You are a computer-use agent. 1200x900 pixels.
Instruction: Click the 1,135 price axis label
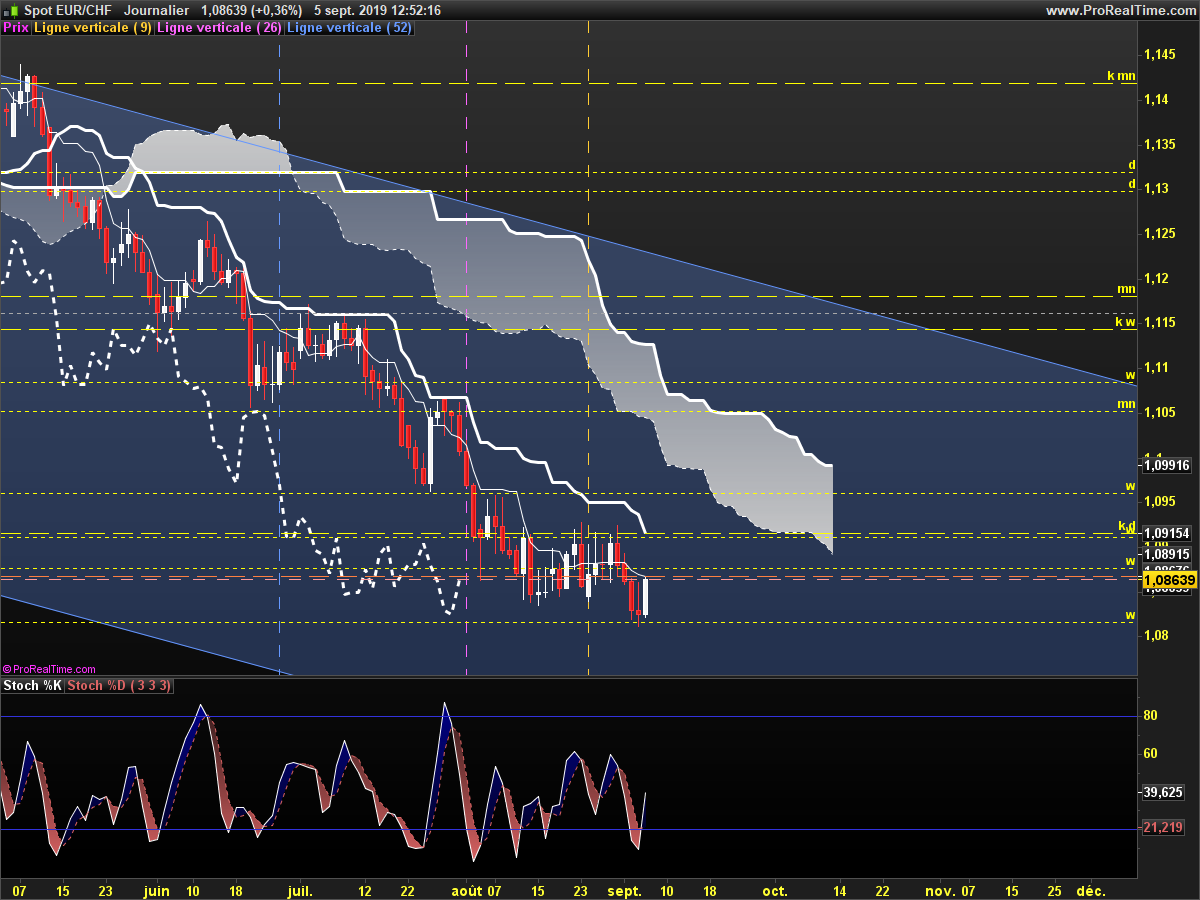1158,144
